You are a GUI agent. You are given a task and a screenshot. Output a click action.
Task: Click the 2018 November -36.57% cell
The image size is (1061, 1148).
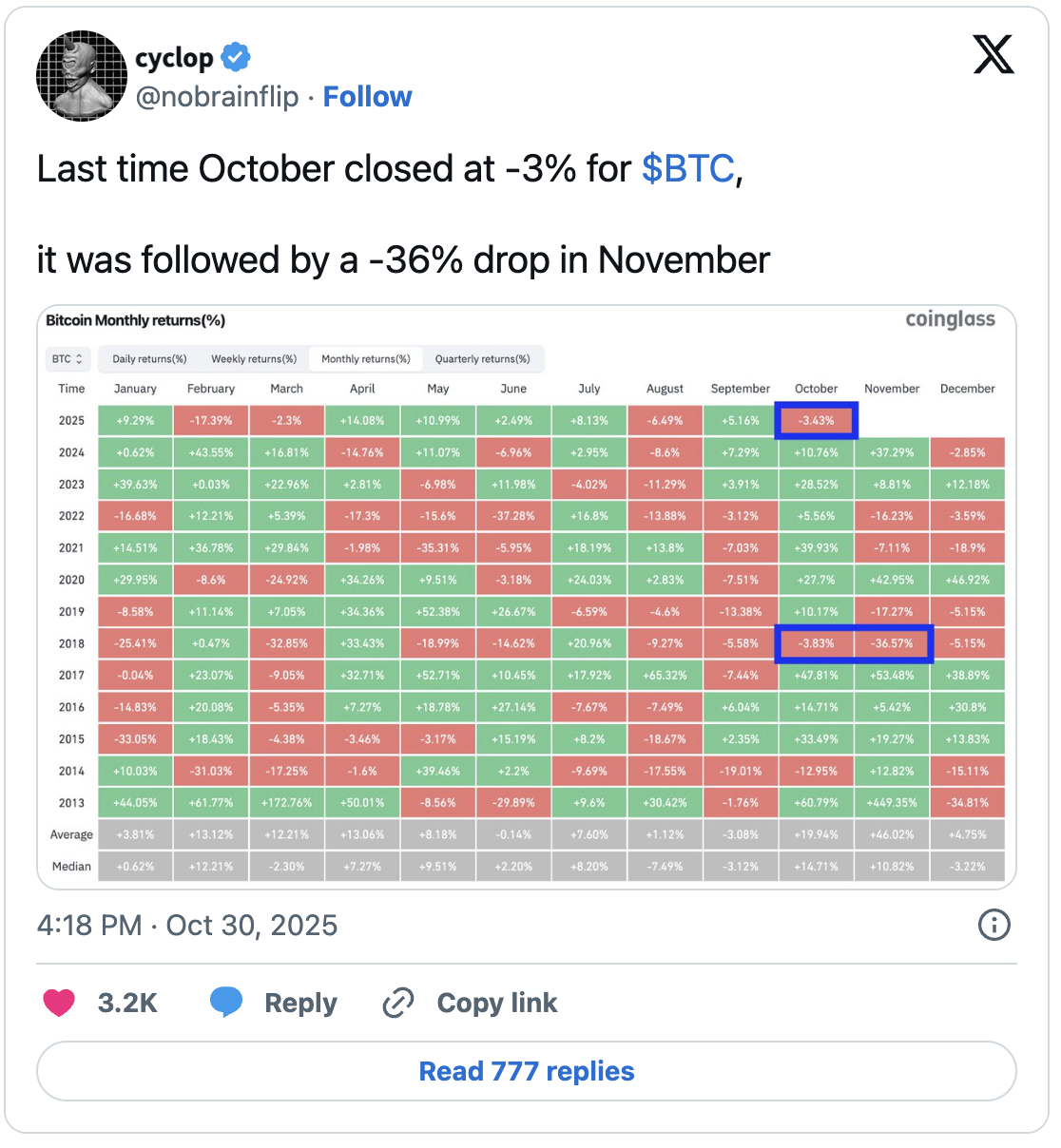(x=892, y=643)
